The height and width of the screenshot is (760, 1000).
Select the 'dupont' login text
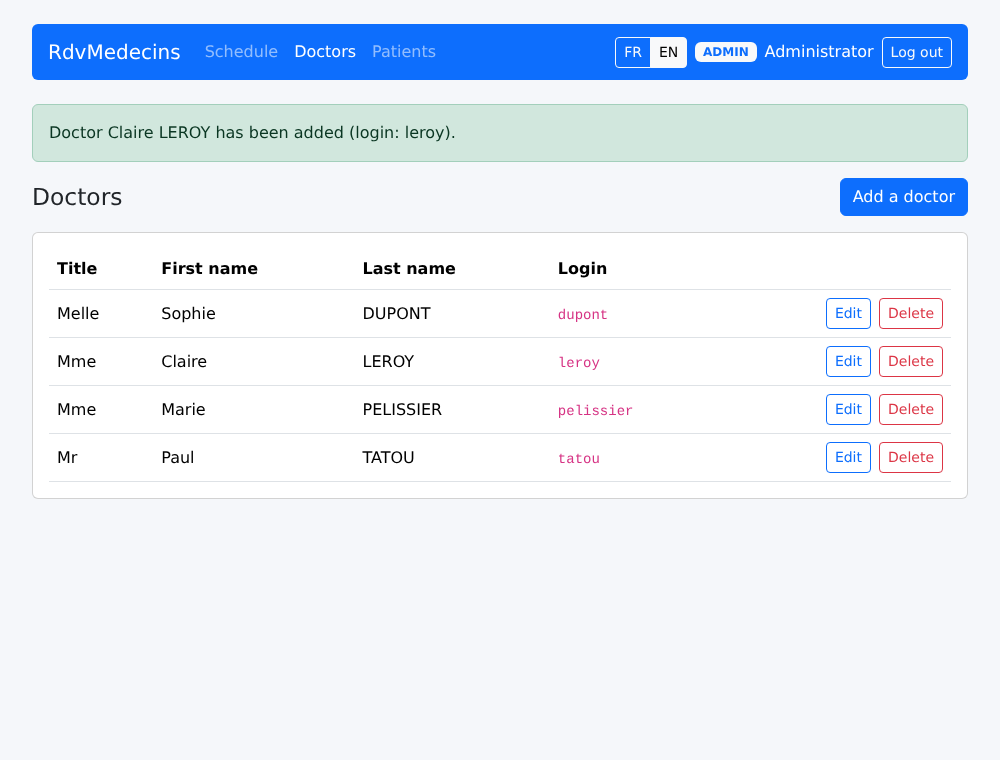[x=582, y=314]
